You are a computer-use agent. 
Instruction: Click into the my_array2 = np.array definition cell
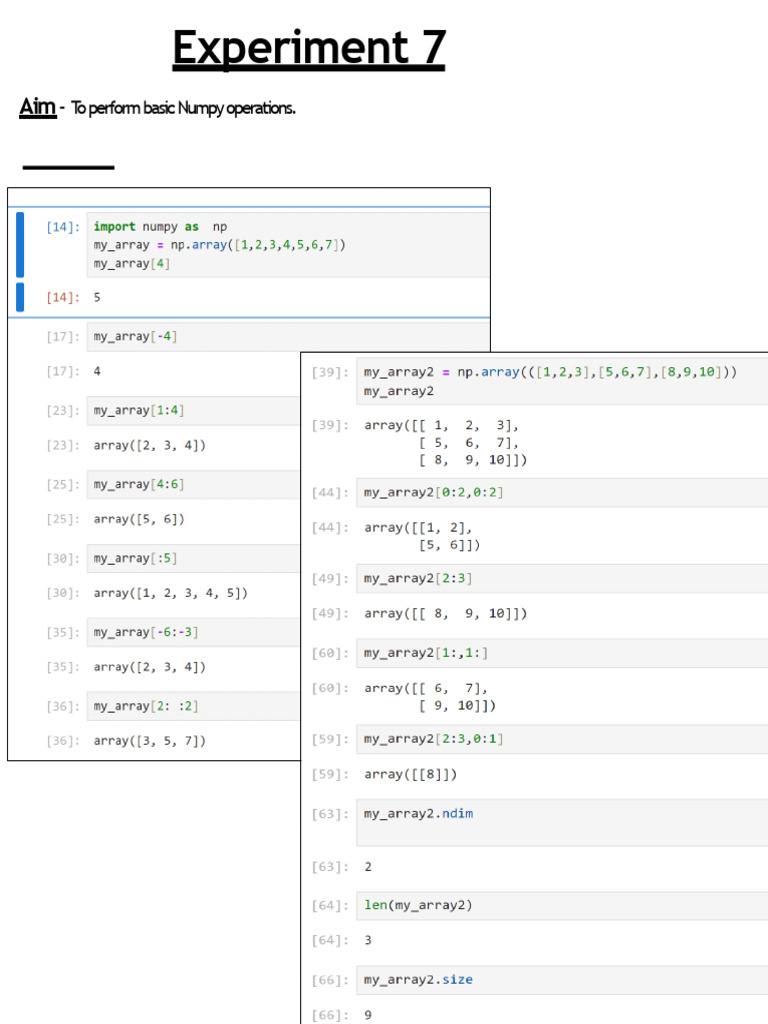tap(562, 381)
